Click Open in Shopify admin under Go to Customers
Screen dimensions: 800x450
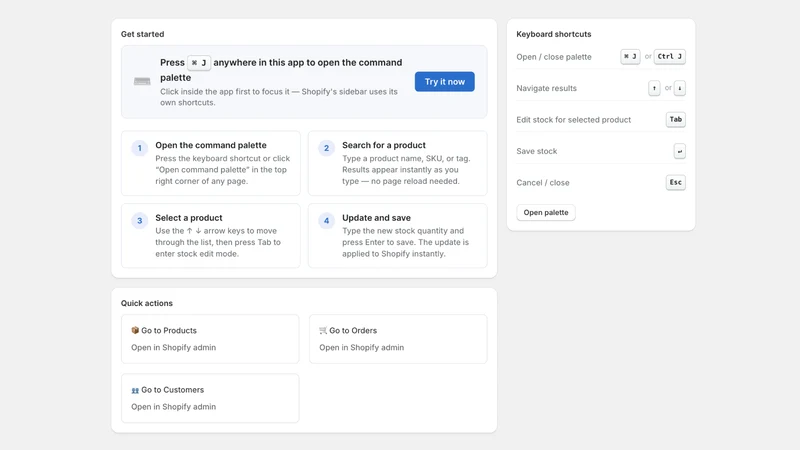[173, 407]
